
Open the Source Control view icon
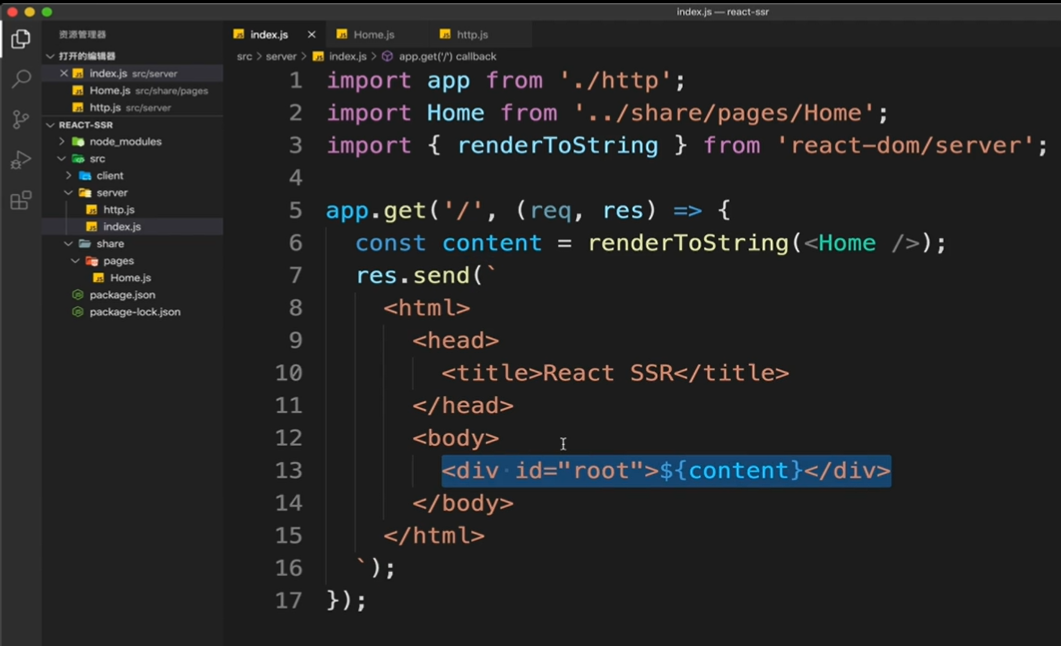point(21,120)
